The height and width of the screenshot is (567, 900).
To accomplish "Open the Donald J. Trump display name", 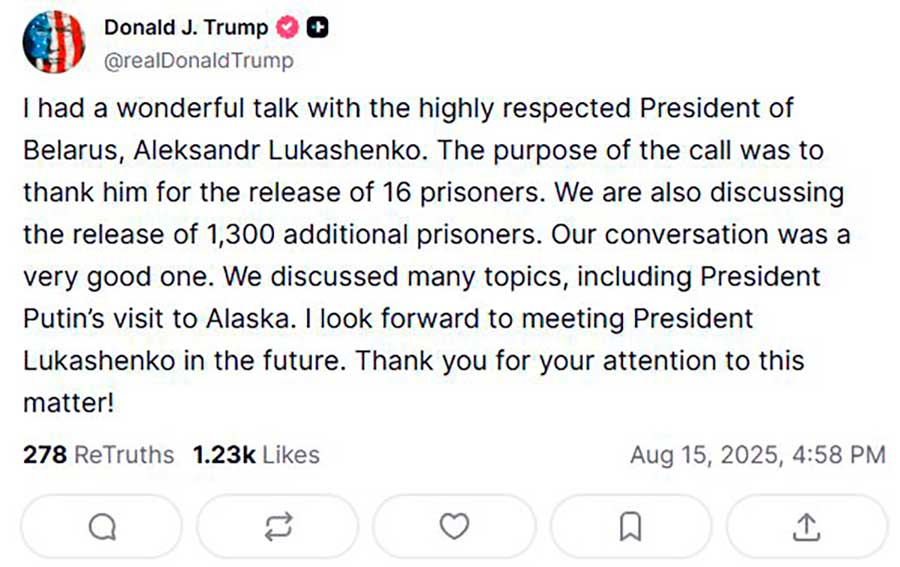I will pos(186,28).
